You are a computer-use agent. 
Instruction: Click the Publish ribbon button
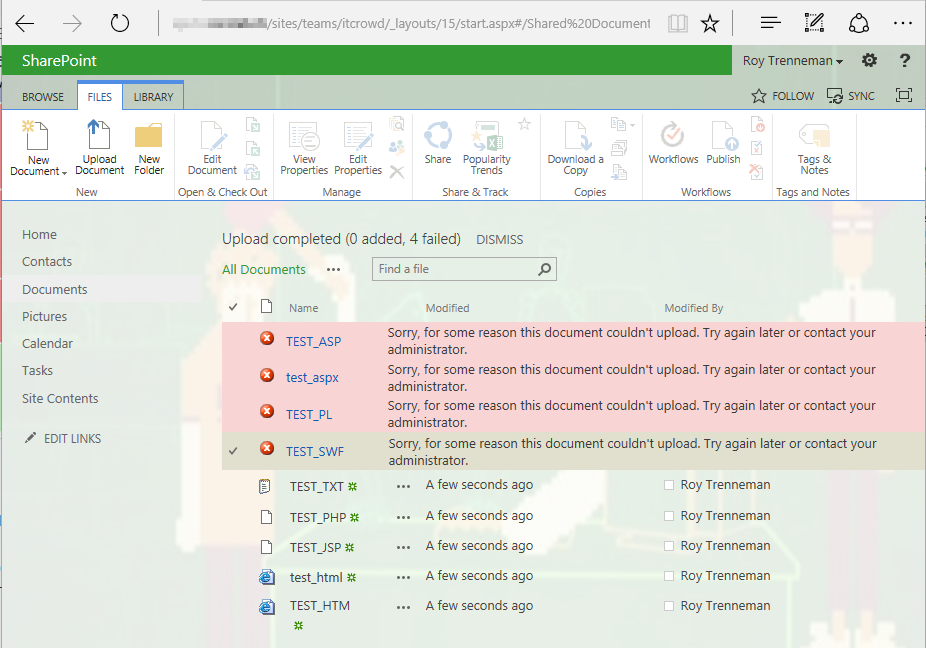723,142
